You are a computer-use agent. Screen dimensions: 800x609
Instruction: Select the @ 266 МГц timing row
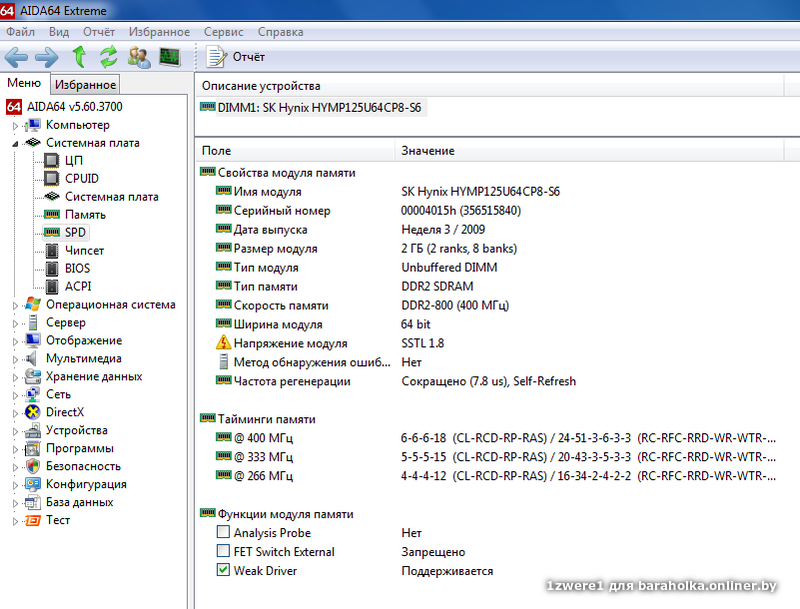coord(496,476)
